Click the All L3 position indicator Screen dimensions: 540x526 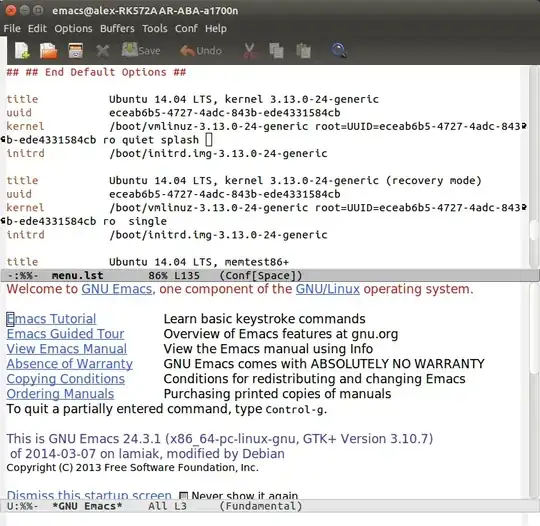[167, 506]
